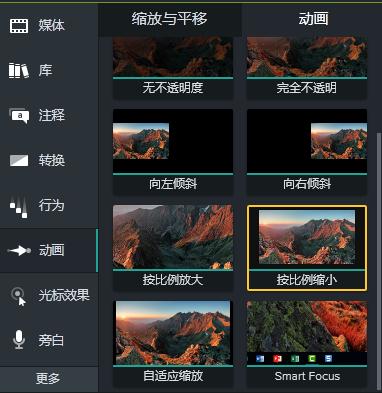Screen dimensions: 382x393
Task: Click the 更多 button
Action: point(49,379)
